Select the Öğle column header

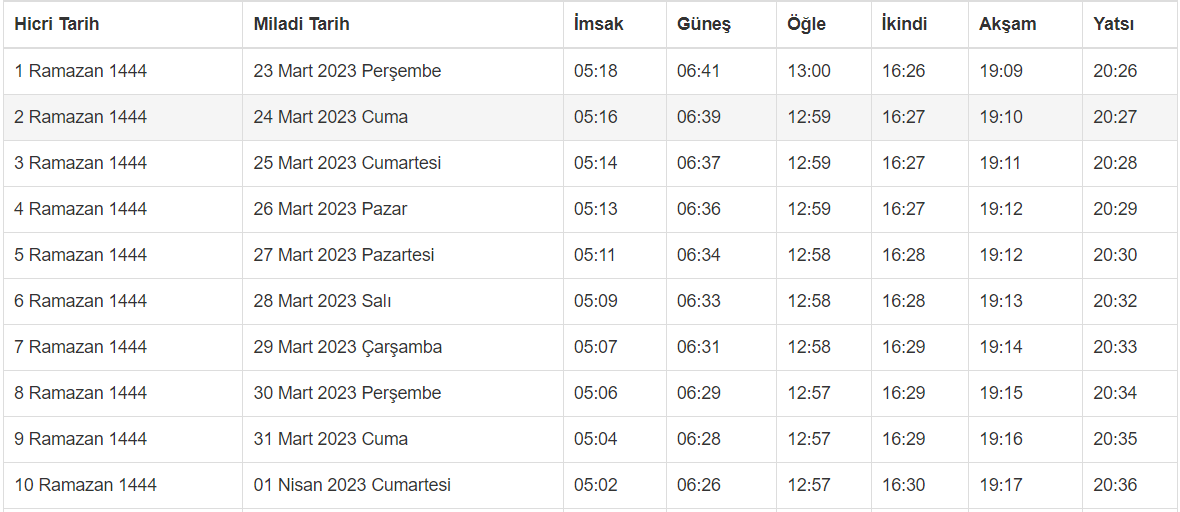807,24
